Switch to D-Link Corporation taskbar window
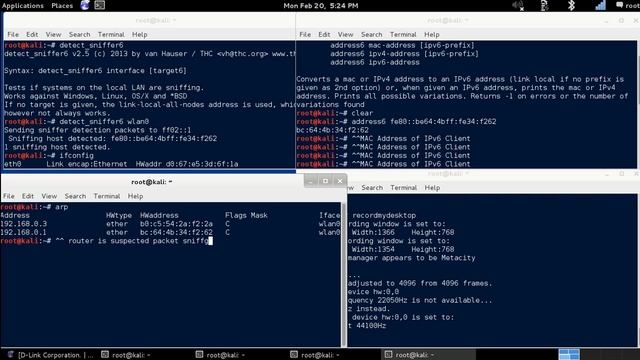The width and height of the screenshot is (640, 360). click(51, 355)
